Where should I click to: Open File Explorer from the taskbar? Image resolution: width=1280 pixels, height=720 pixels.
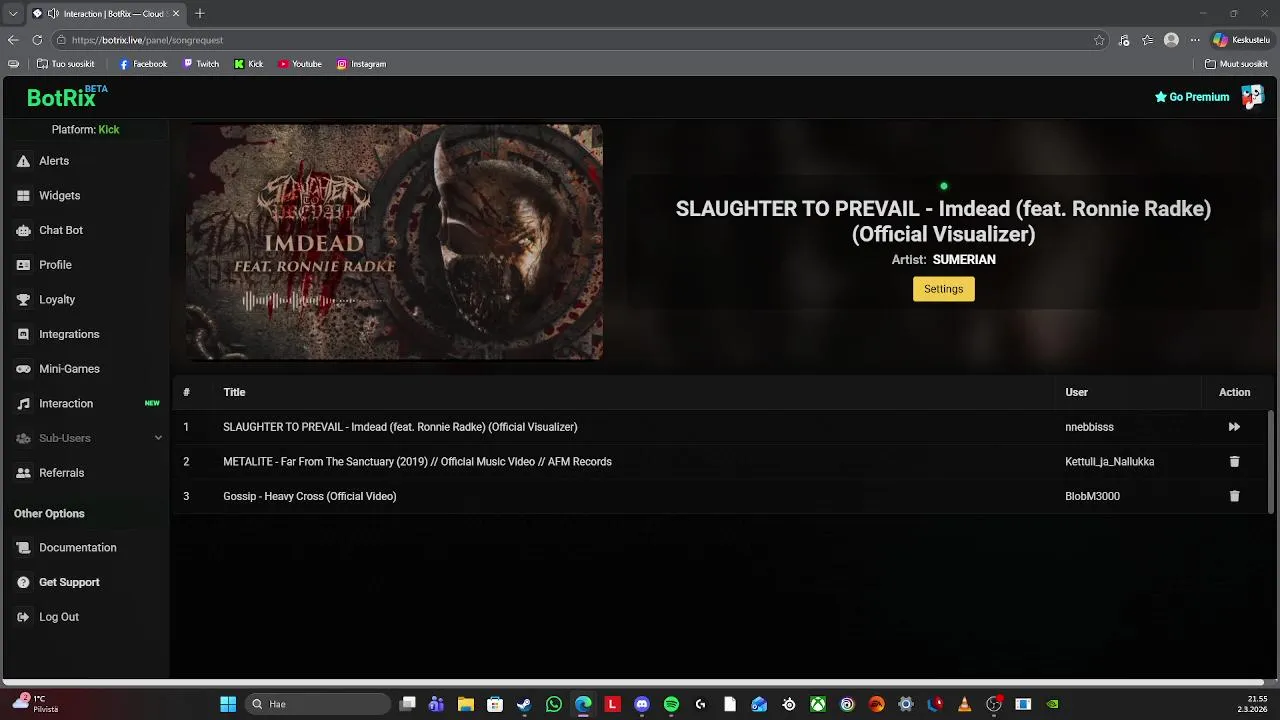pos(465,705)
